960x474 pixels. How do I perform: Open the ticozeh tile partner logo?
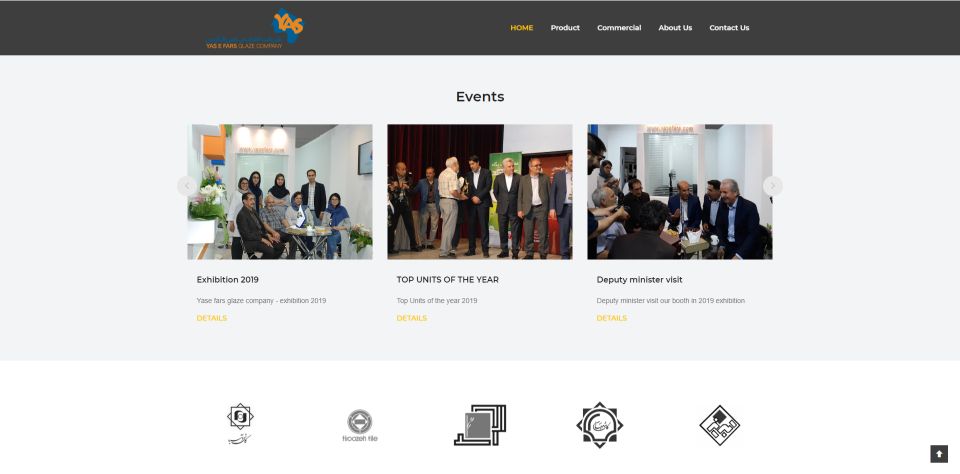coord(360,426)
